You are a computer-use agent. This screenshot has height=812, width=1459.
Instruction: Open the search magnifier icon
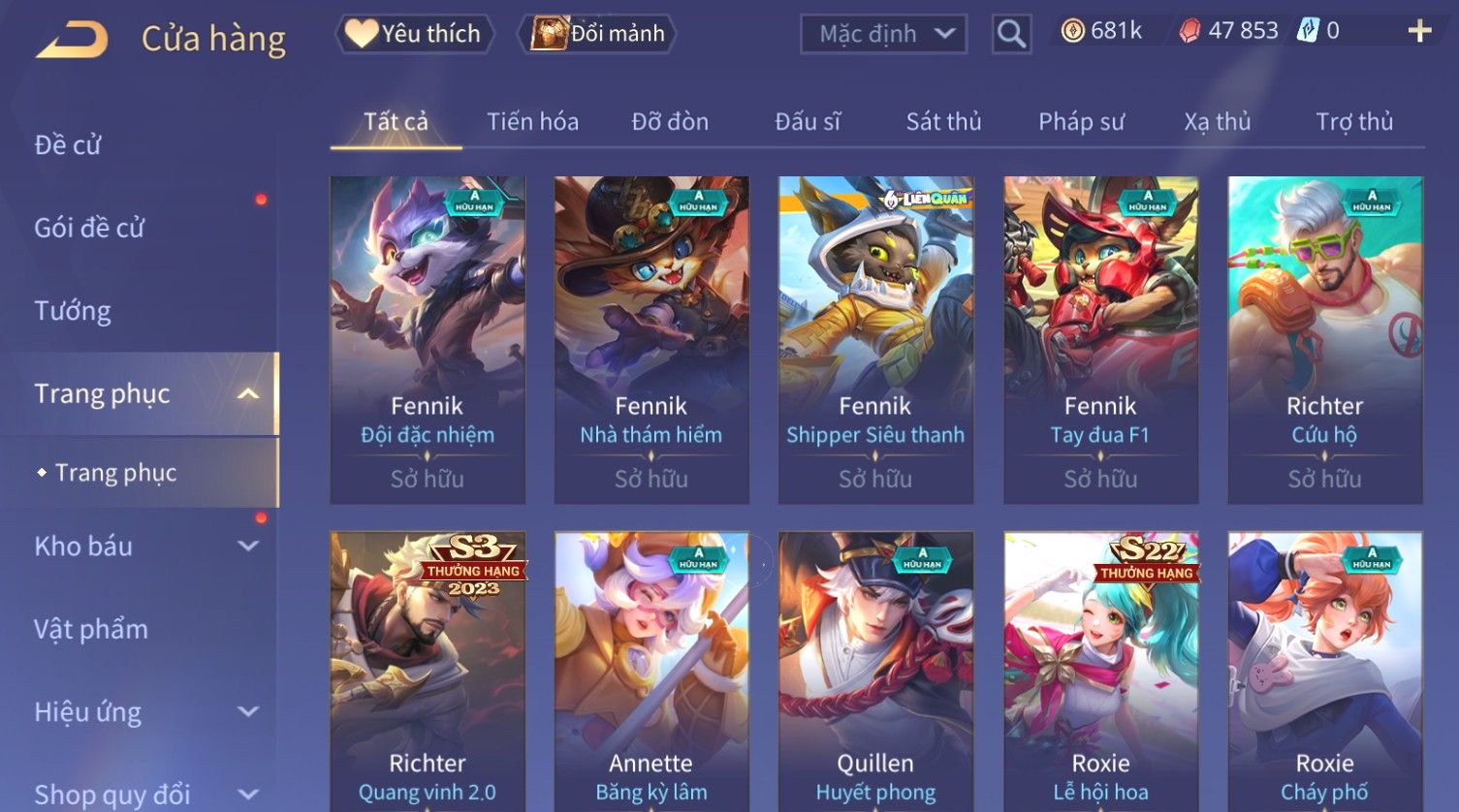click(1011, 35)
